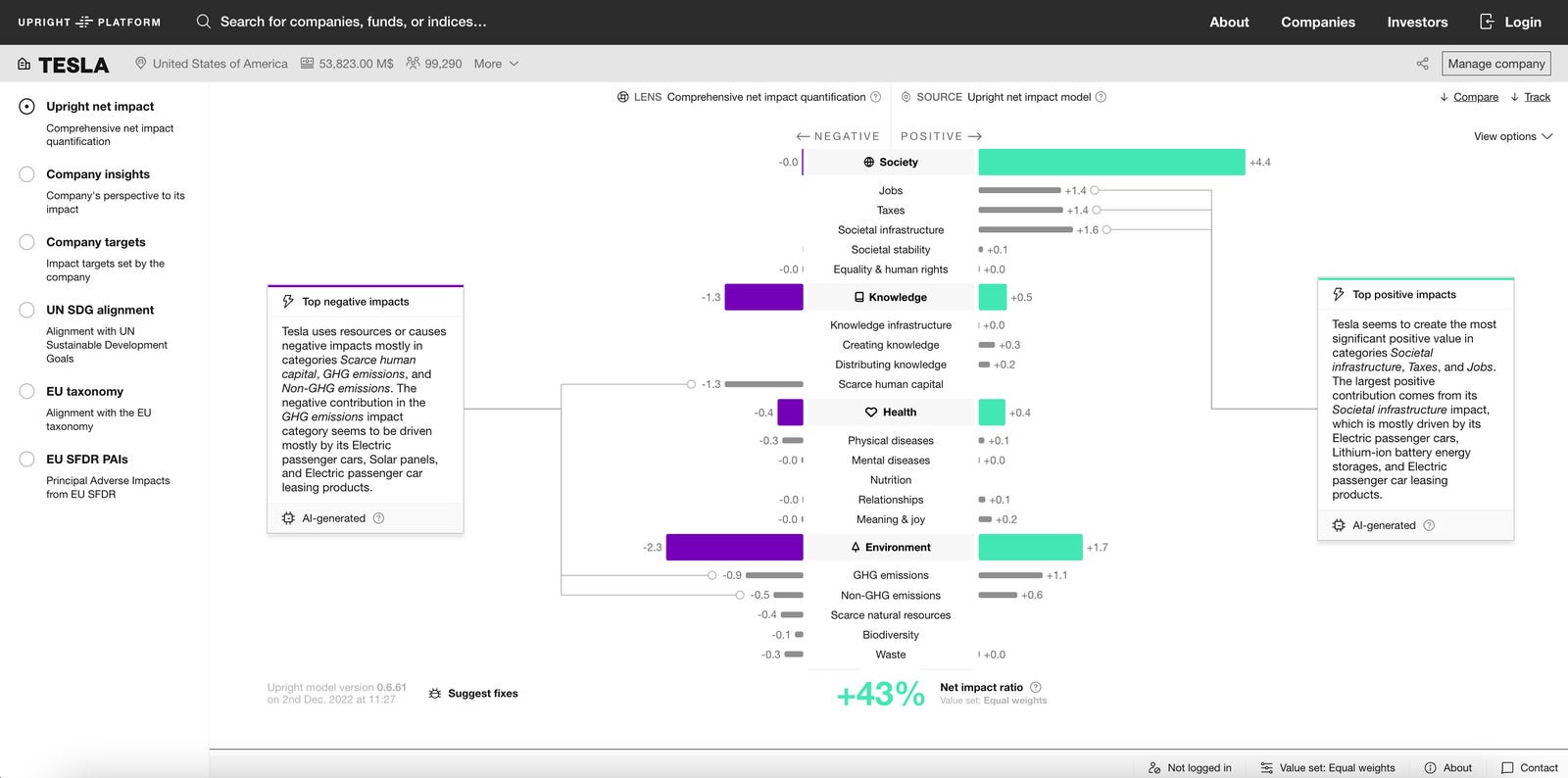Click the LENS globe icon
Screen dimensions: 1568x778
[x=623, y=97]
